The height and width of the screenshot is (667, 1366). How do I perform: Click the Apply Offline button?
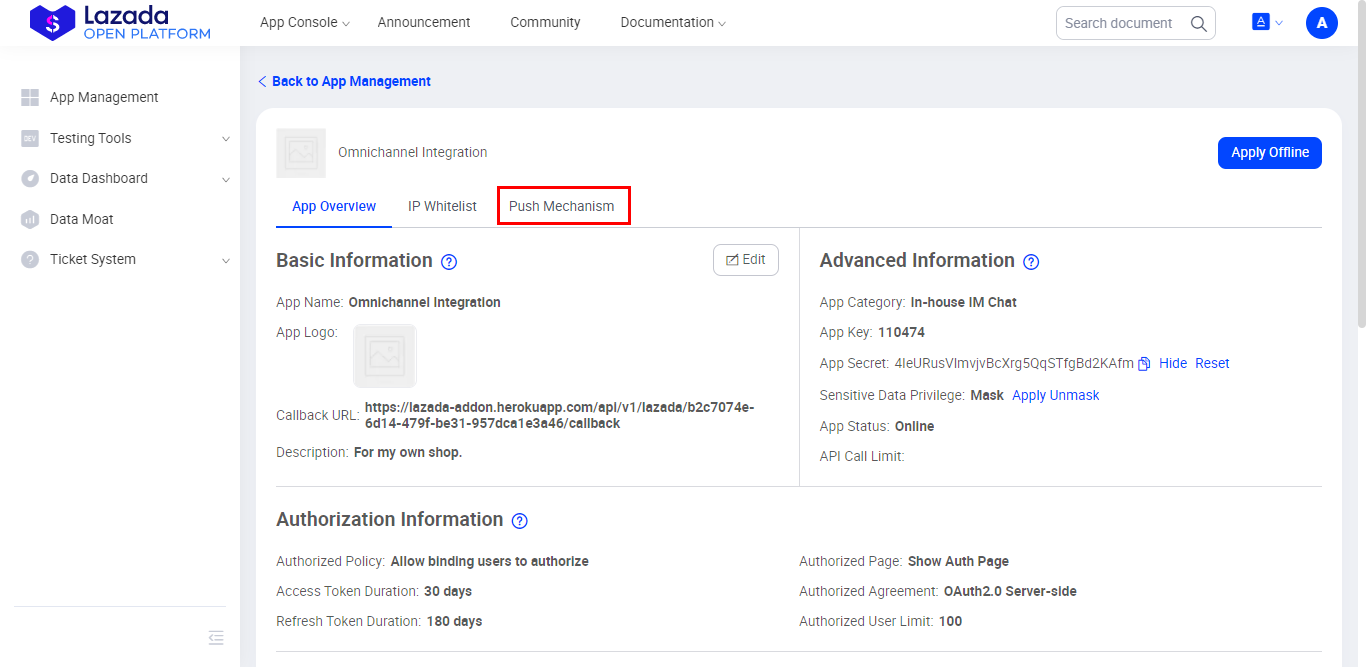pyautogui.click(x=1270, y=153)
